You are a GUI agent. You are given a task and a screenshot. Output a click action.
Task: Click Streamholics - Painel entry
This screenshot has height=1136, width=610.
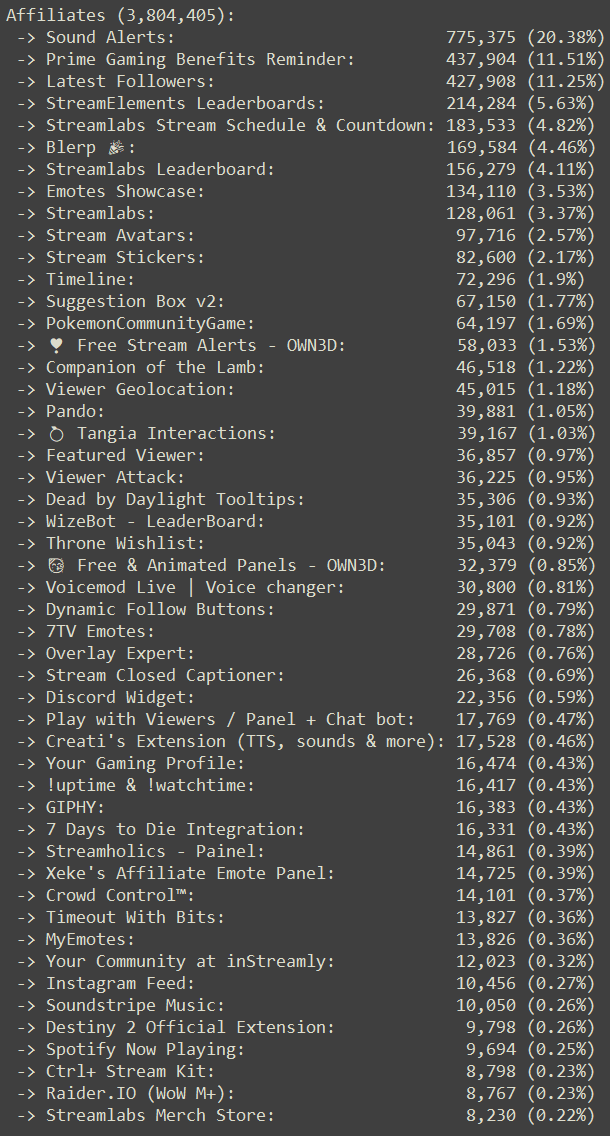[x=156, y=851]
